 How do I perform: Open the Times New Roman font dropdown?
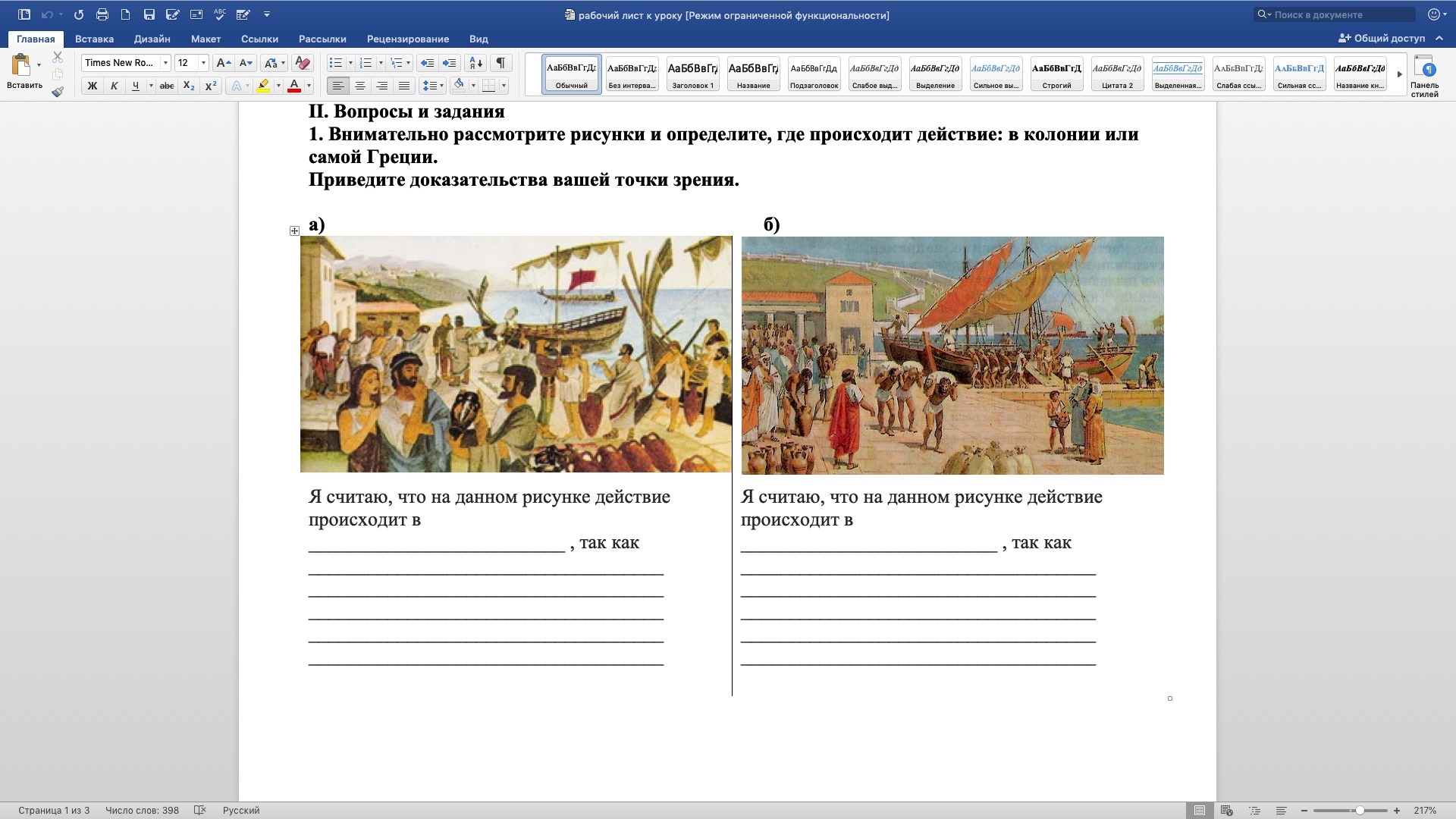(x=165, y=63)
